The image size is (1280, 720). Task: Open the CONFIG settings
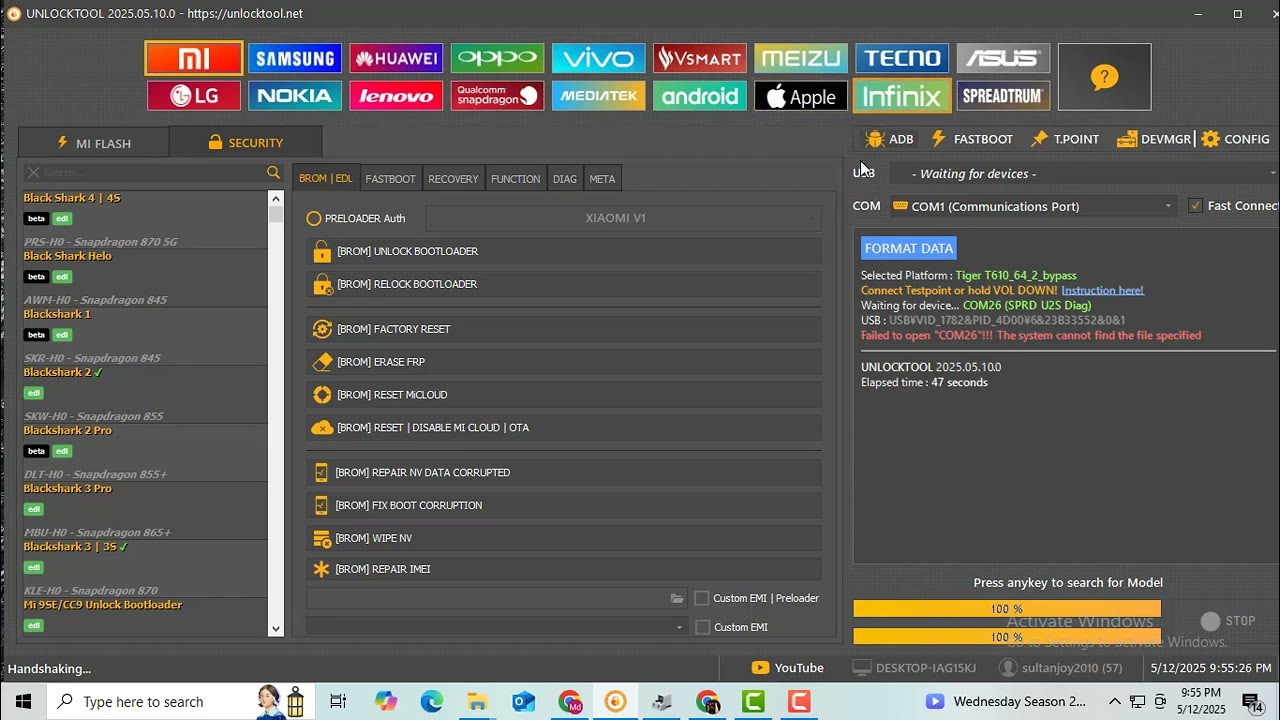pyautogui.click(x=1236, y=139)
